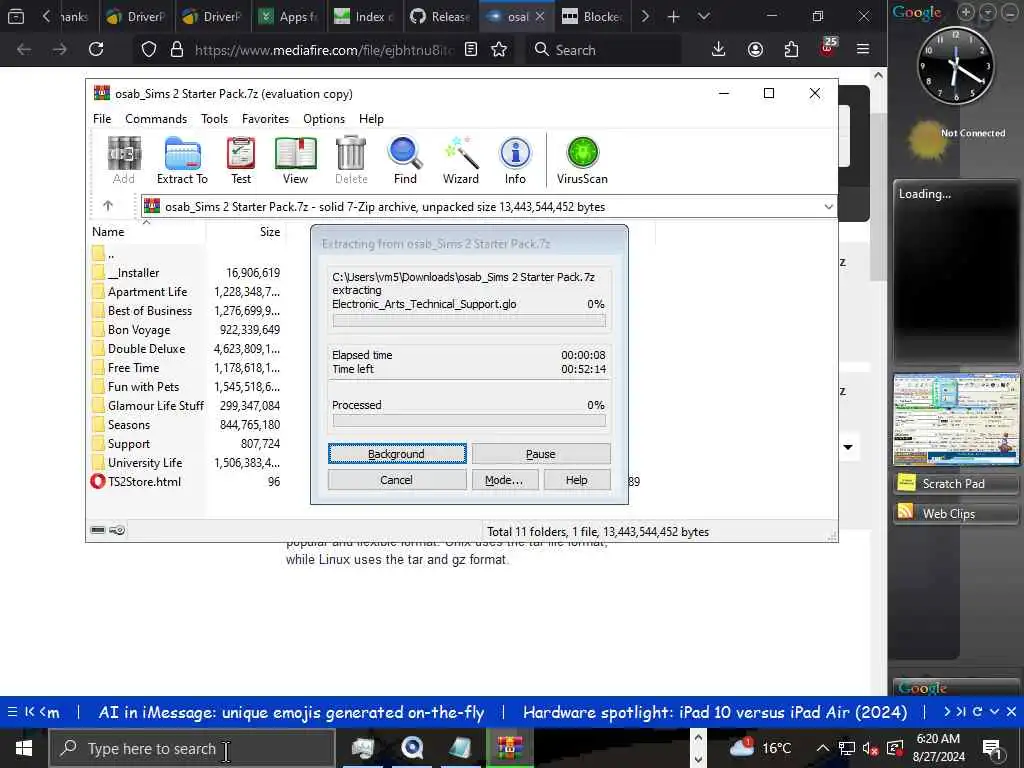Click the Extract To toolbar icon
Screen dimensions: 1024x768
[182, 160]
